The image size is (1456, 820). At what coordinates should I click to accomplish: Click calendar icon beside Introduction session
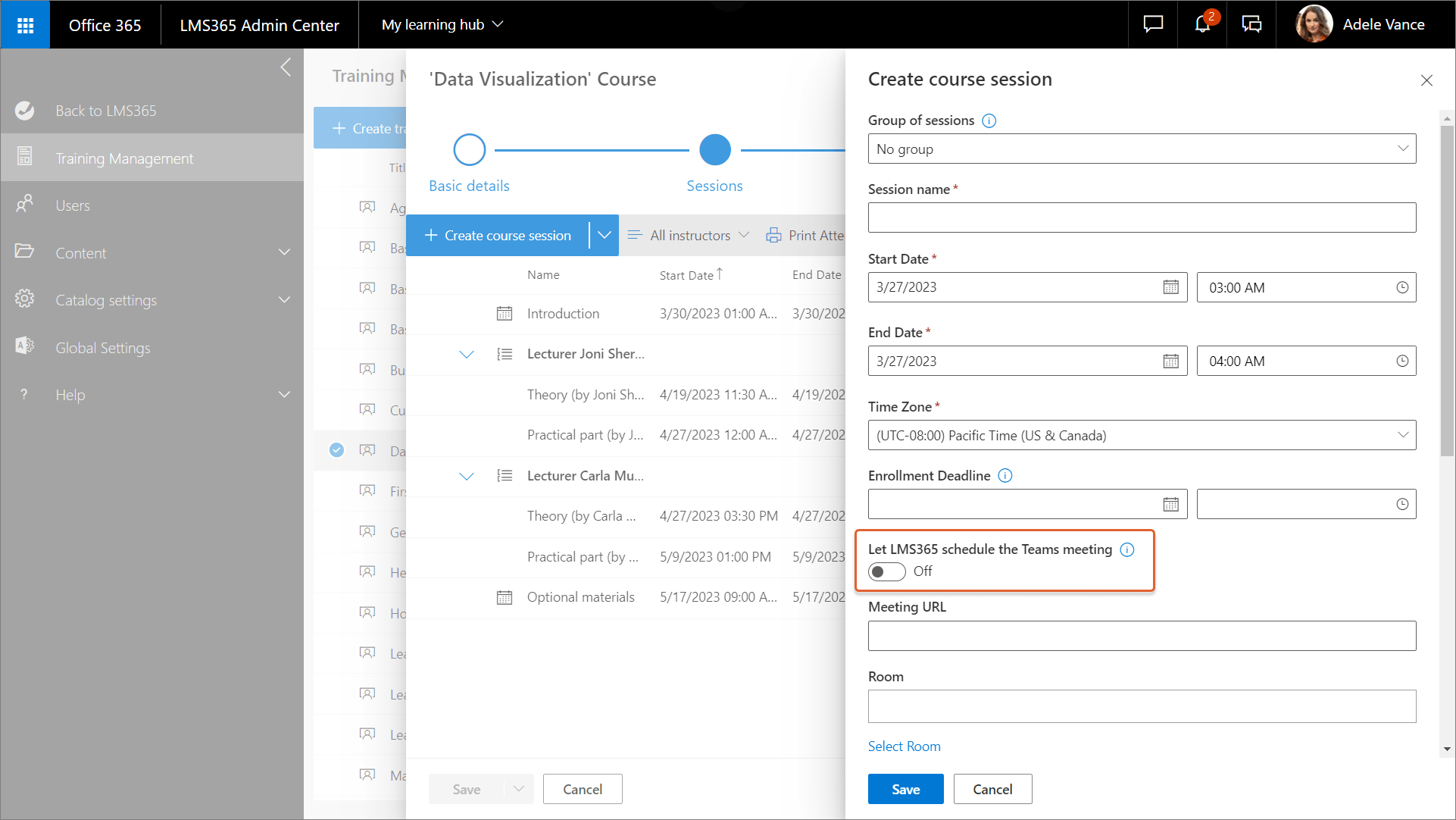click(x=505, y=313)
